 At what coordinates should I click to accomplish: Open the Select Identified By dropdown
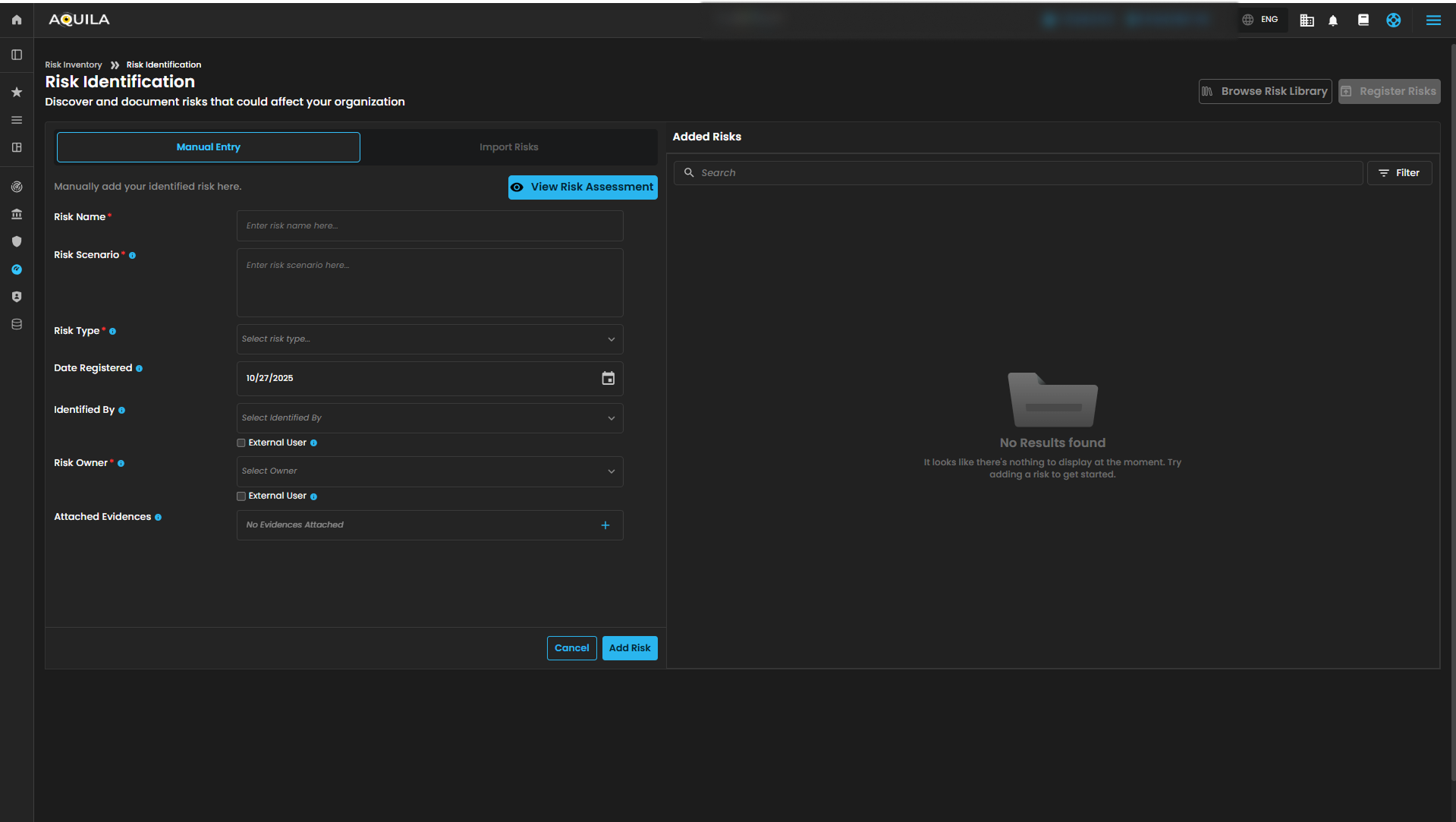point(429,418)
